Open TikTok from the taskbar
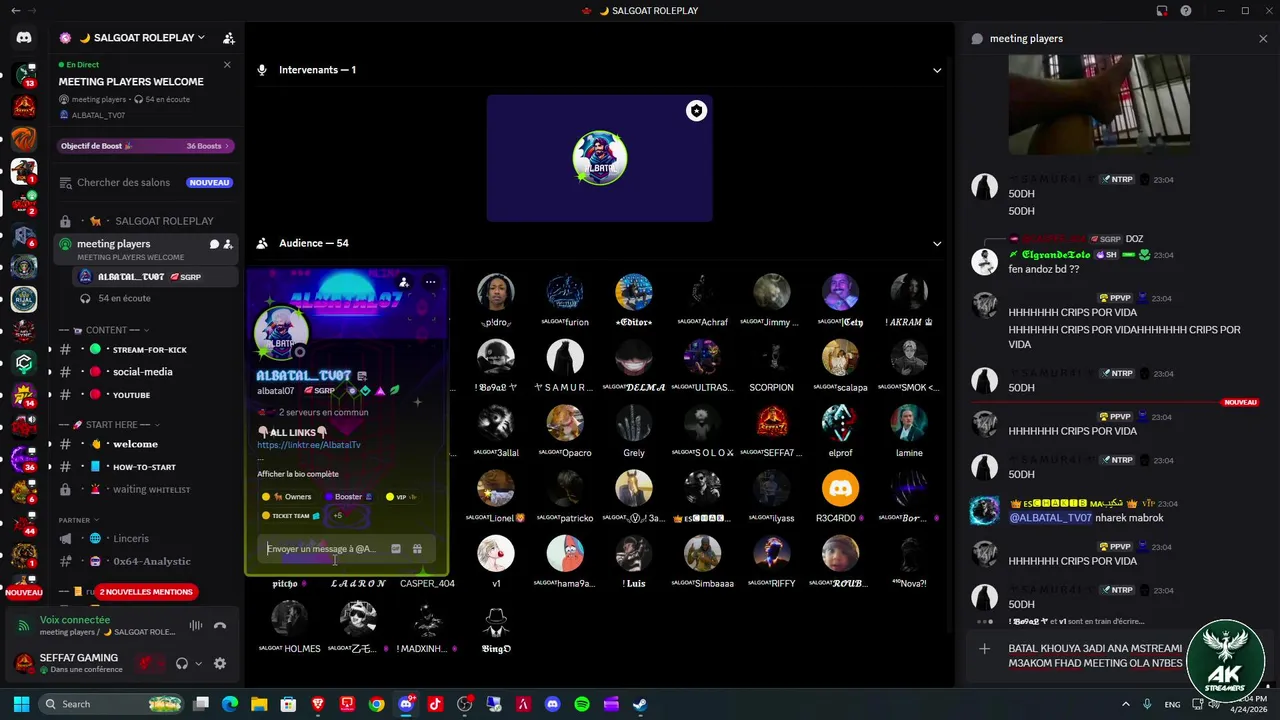Screen dimensions: 1280x720 435,704
